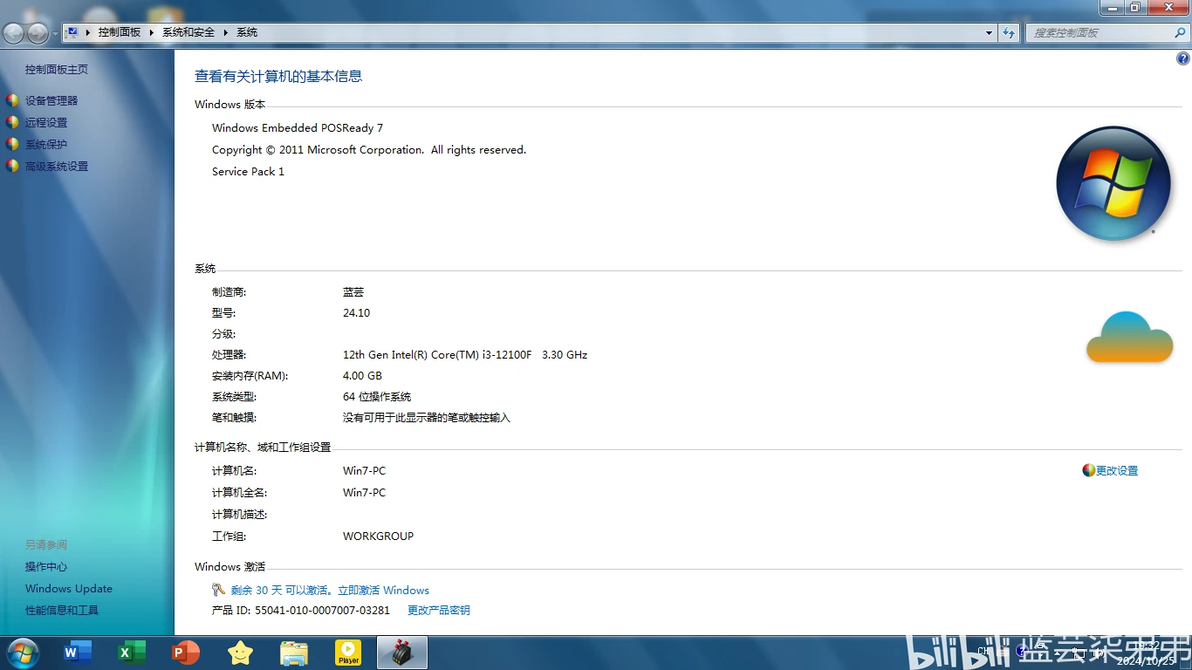Click the page heading 查看有关计算机的基本信息
This screenshot has height=670, width=1192.
coord(278,76)
